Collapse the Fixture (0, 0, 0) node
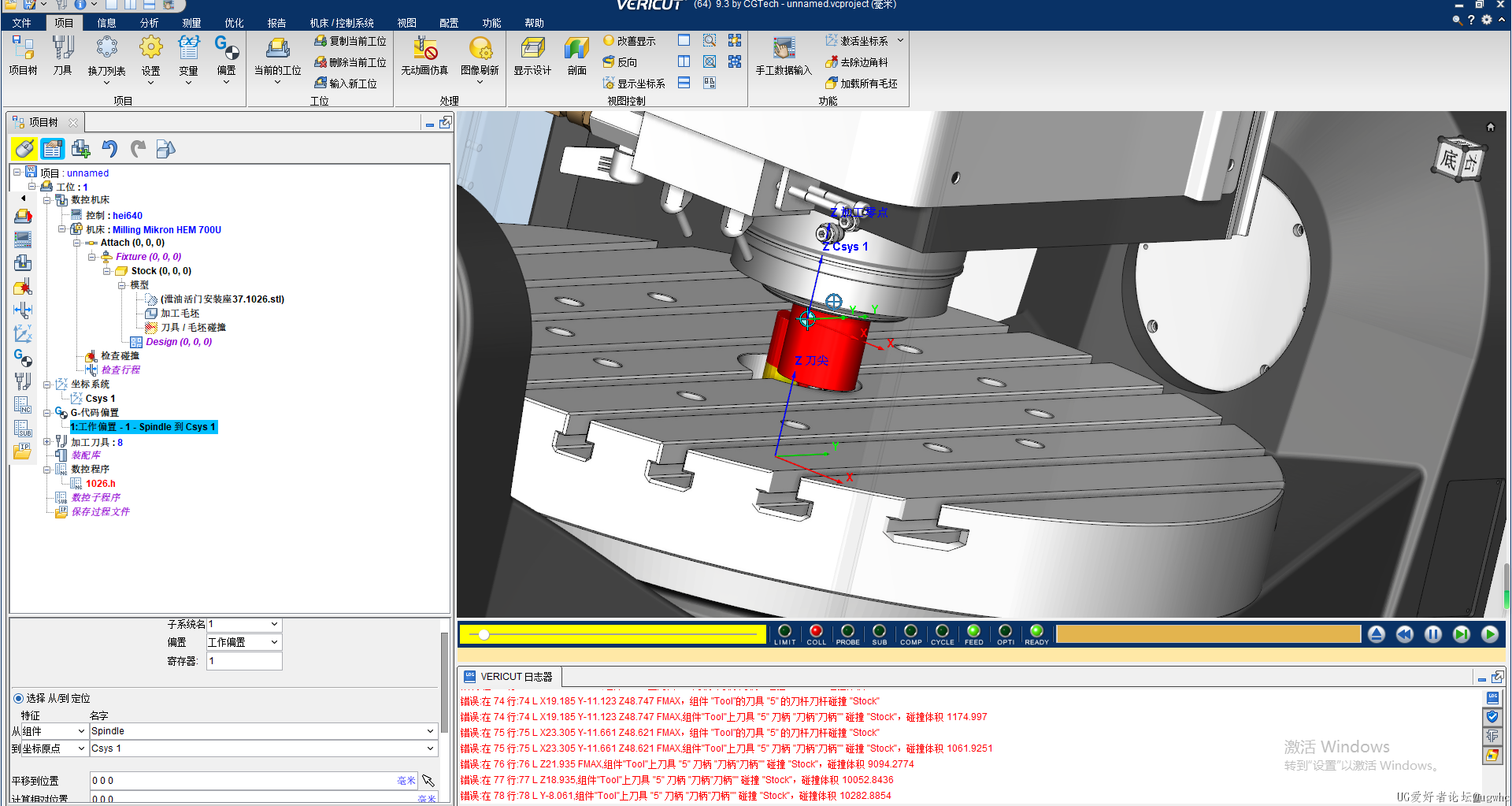 (x=91, y=257)
